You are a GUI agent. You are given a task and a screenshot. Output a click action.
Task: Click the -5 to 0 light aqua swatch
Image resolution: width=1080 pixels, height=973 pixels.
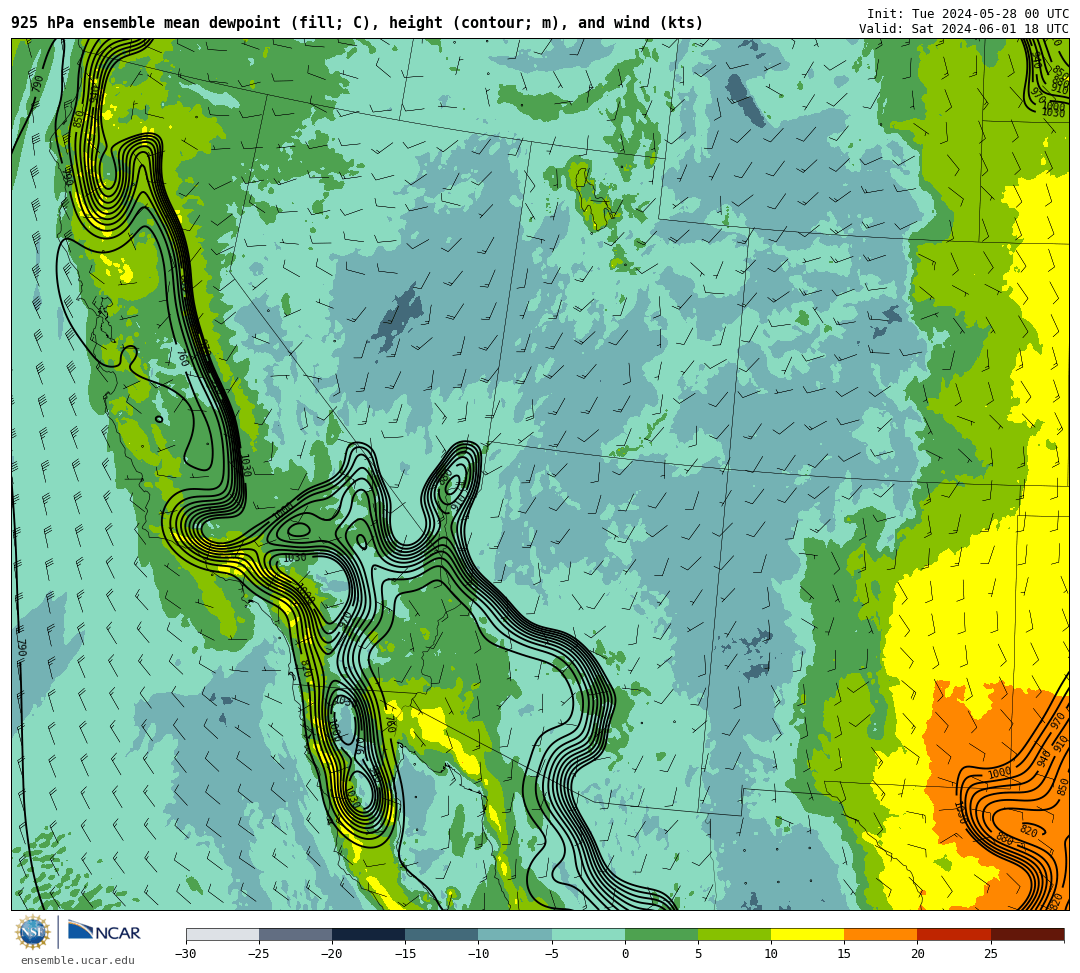(588, 934)
